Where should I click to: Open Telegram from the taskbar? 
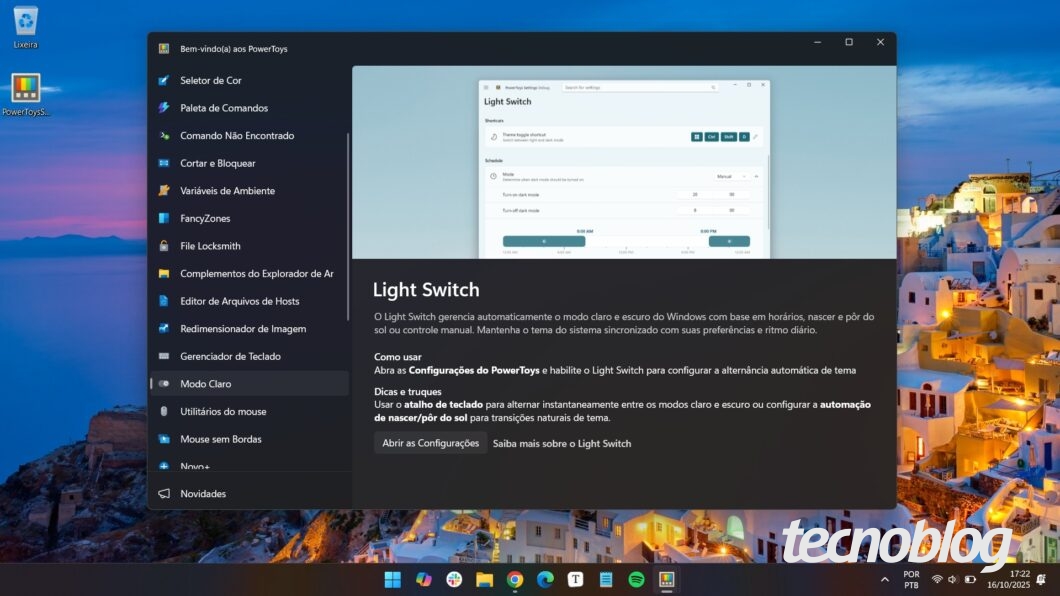pyautogui.click(x=575, y=579)
